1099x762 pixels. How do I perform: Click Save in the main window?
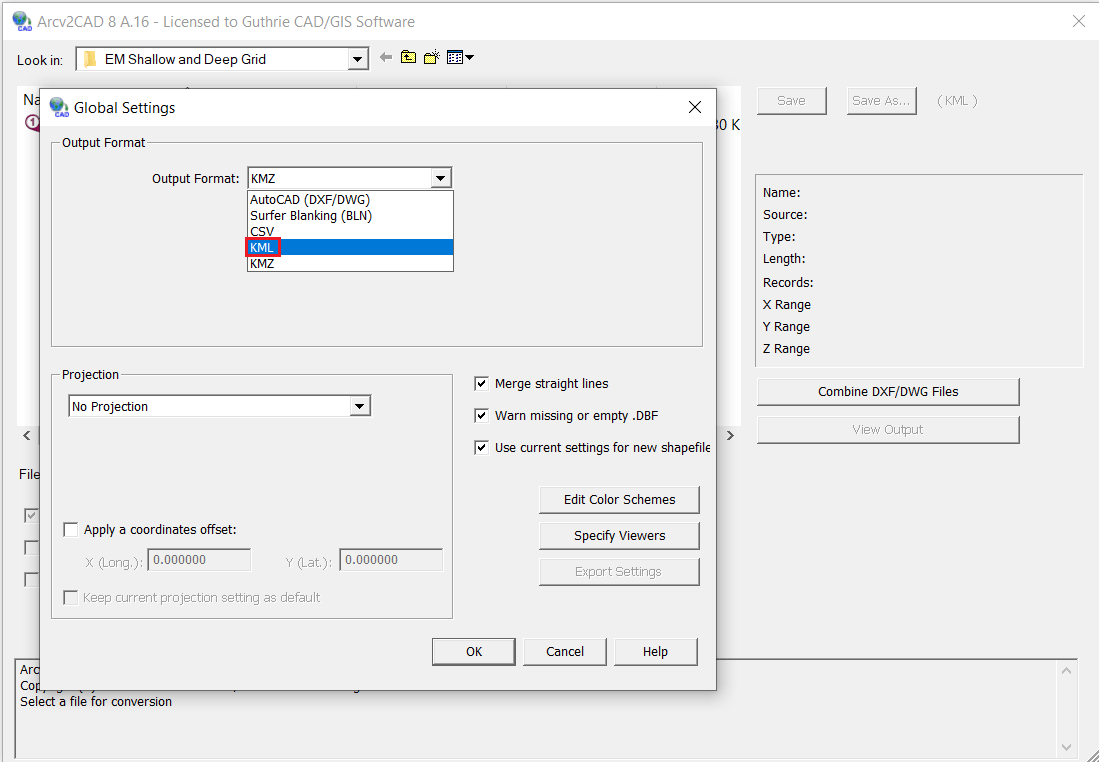point(791,101)
